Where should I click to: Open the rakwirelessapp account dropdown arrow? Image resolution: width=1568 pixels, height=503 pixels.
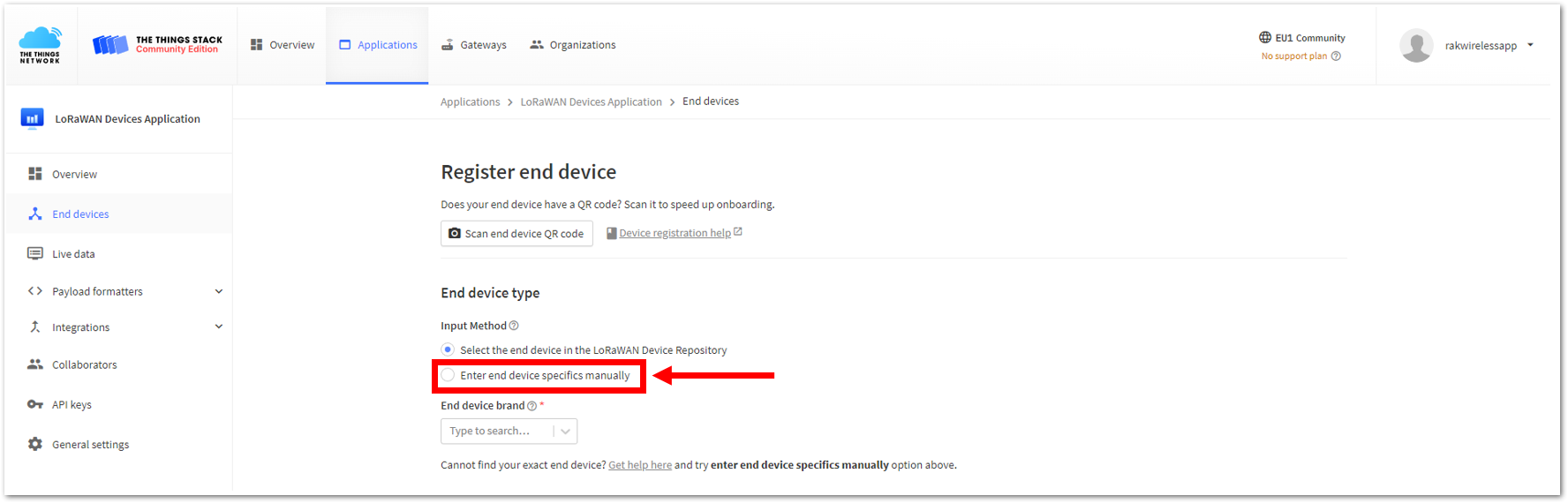[1530, 45]
